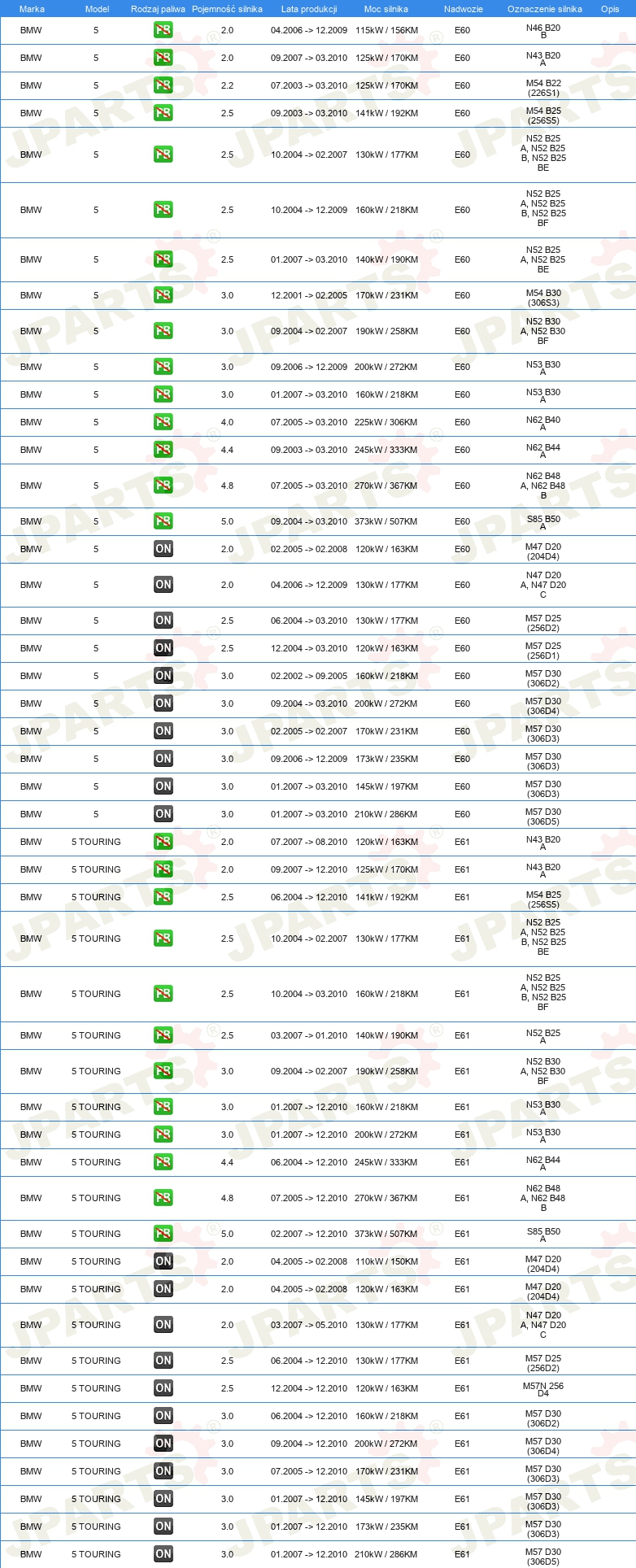Image resolution: width=636 pixels, height=1568 pixels.
Task: Click the petrol fuel icon in the 2.2 engine row
Action: coord(163,85)
